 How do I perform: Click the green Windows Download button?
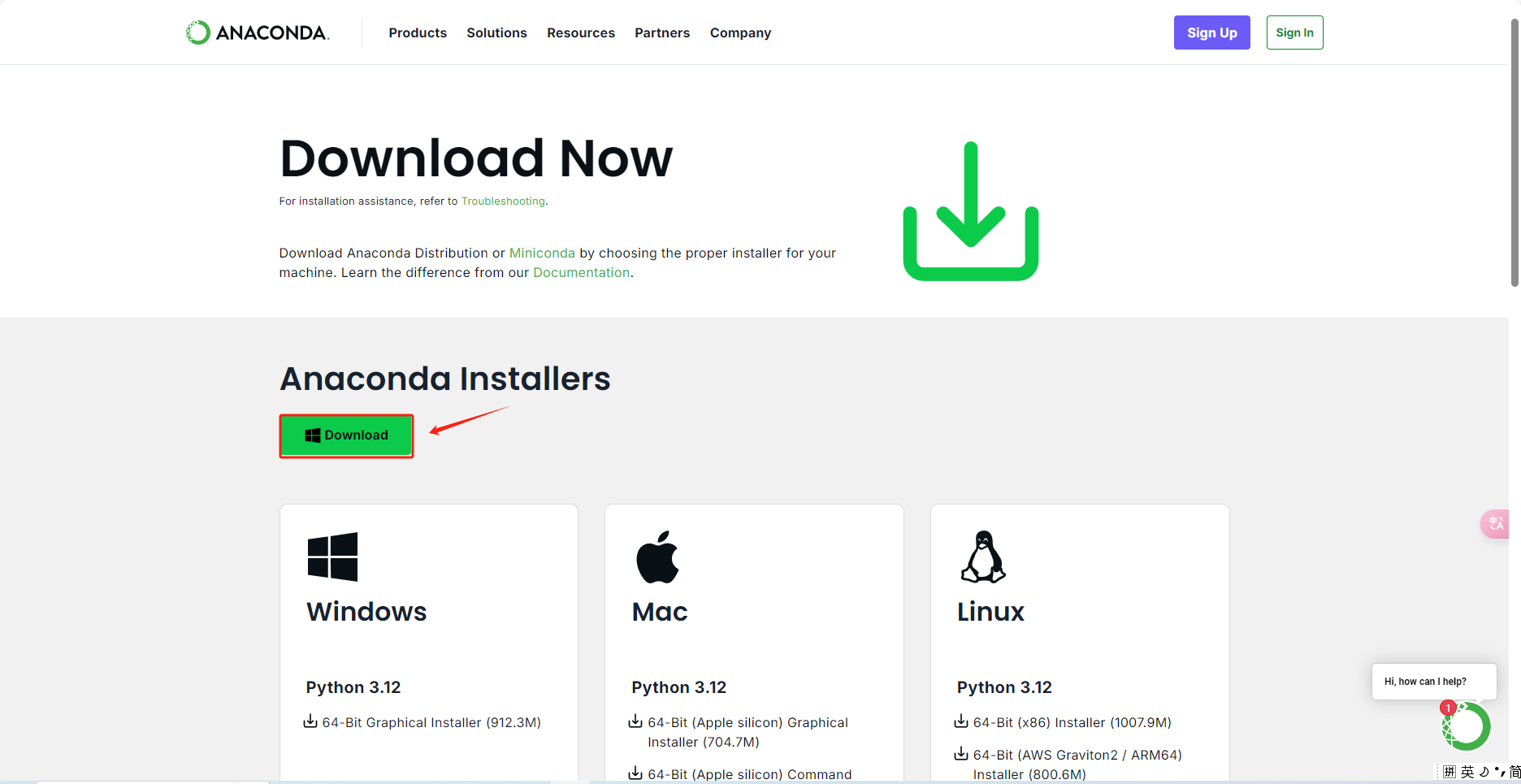pyautogui.click(x=347, y=435)
